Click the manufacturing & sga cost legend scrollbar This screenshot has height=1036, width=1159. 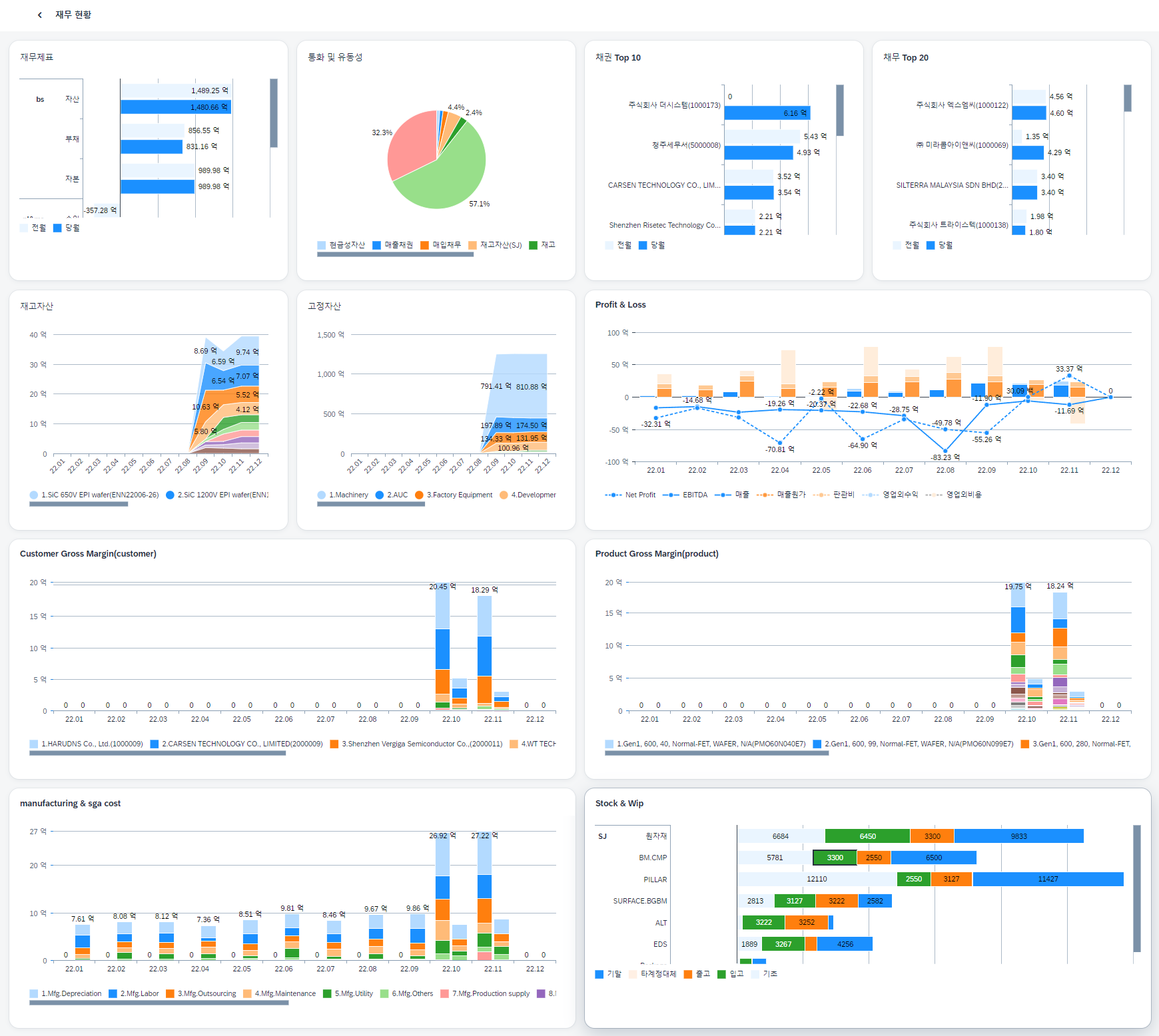click(x=159, y=1003)
